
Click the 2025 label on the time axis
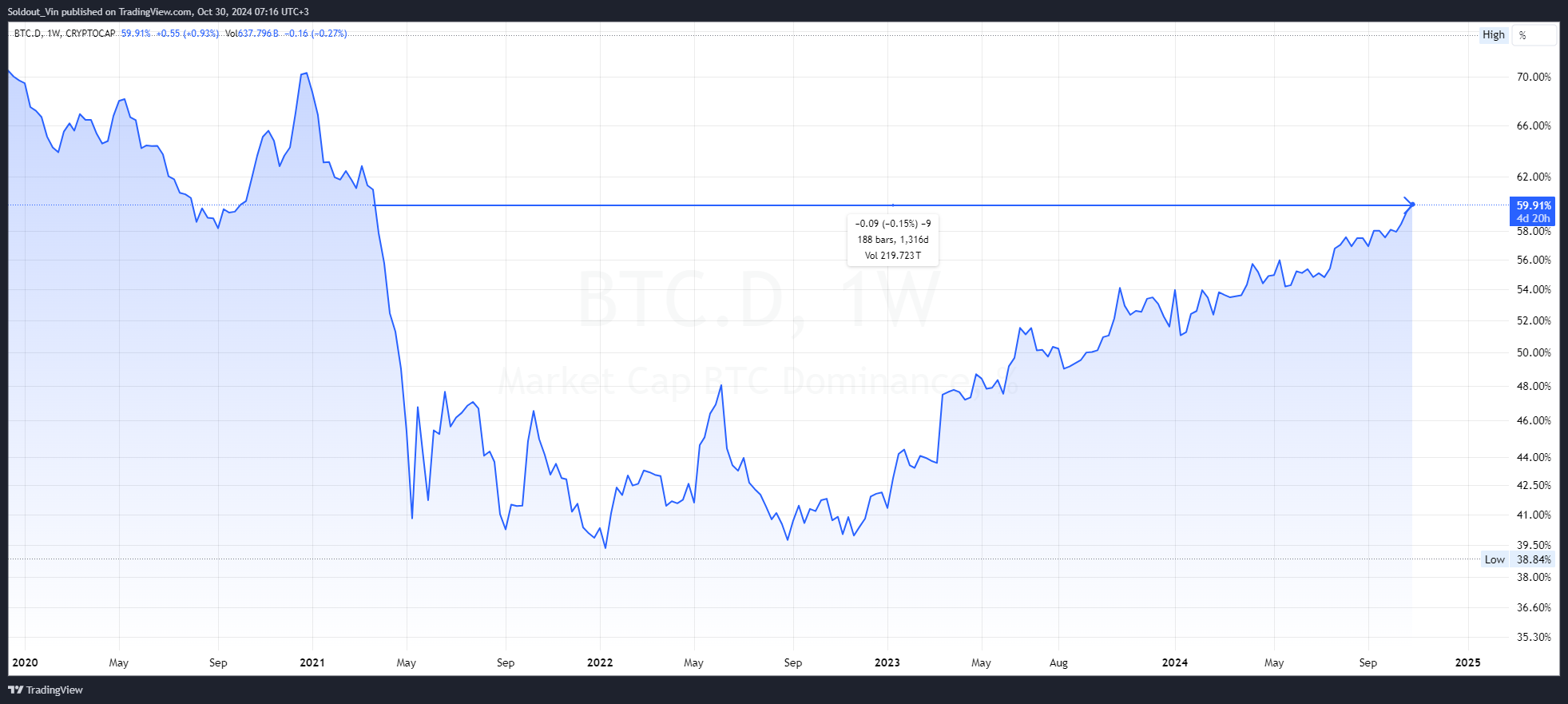coord(1468,662)
